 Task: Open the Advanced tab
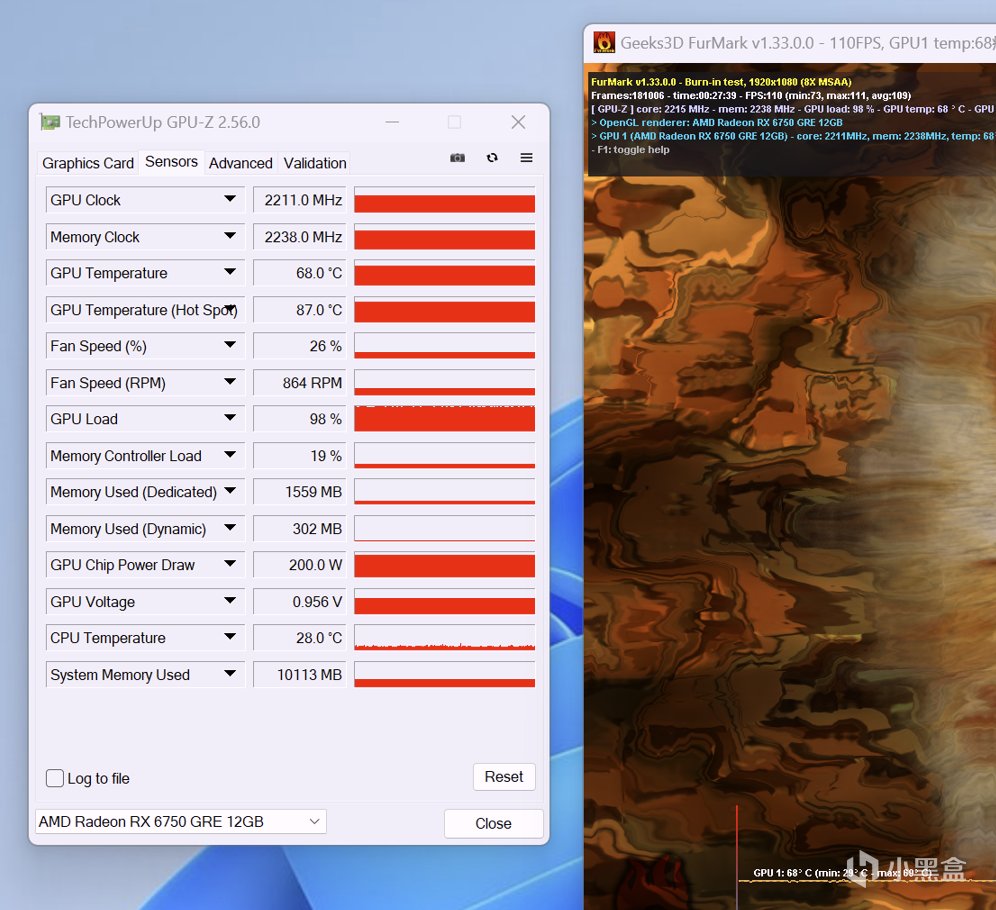241,163
